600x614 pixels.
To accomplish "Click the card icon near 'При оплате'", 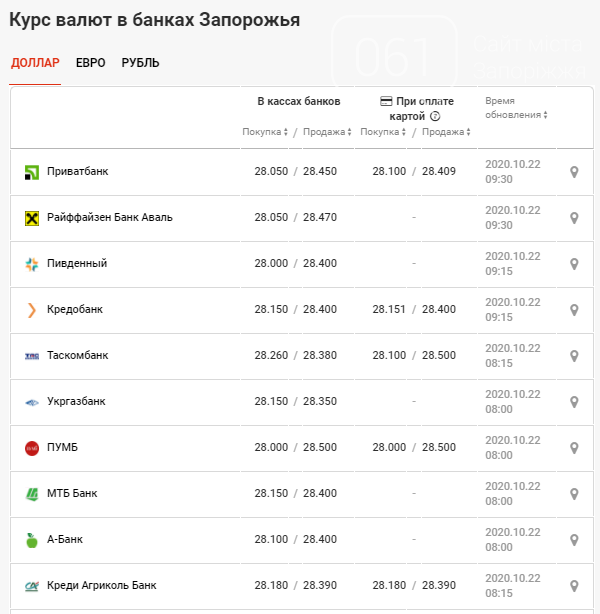I will [x=386, y=101].
